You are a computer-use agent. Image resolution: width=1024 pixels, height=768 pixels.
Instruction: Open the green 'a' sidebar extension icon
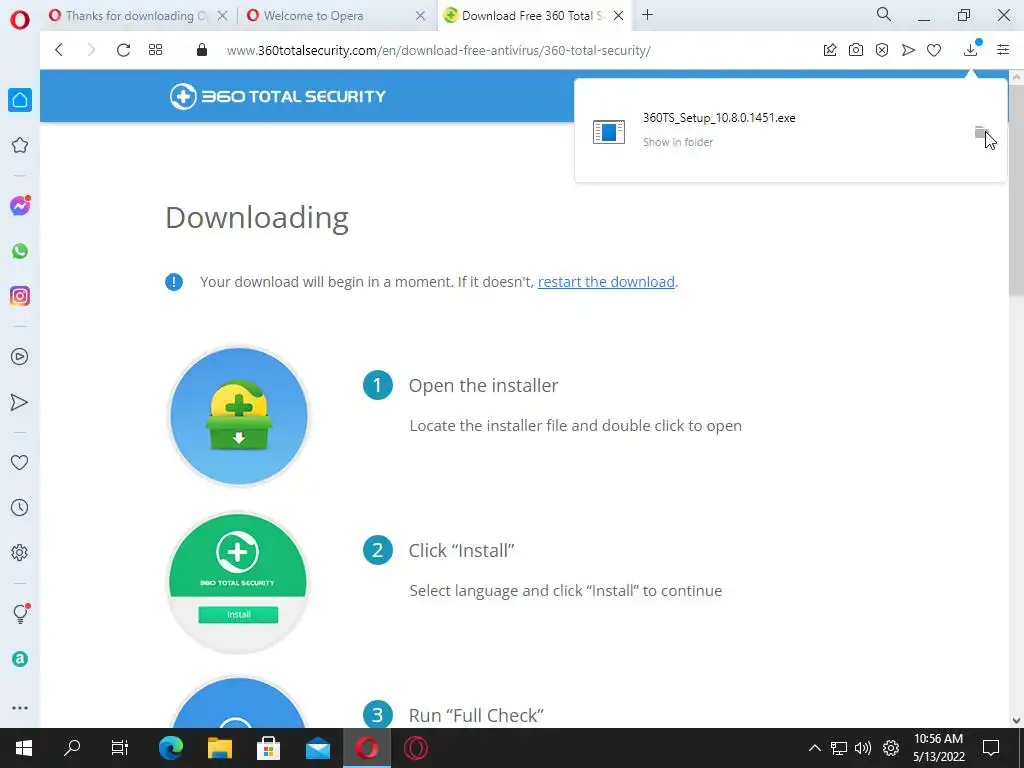coord(20,659)
